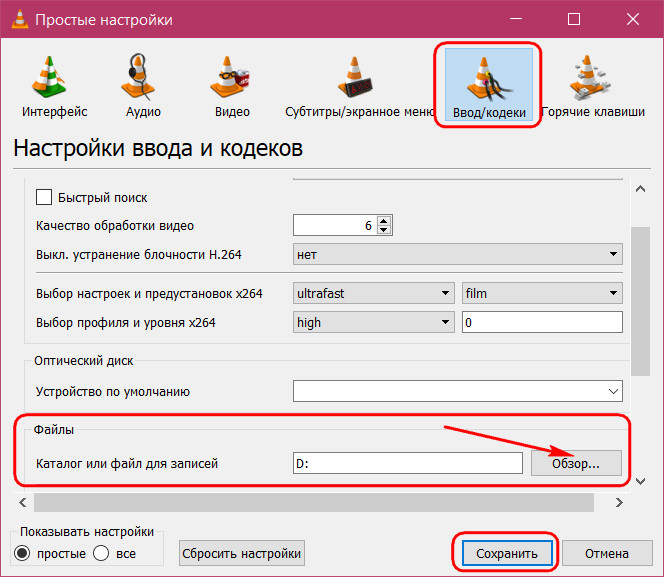This screenshot has height=577, width=664.
Task: Click the Сохранить button
Action: [x=506, y=553]
